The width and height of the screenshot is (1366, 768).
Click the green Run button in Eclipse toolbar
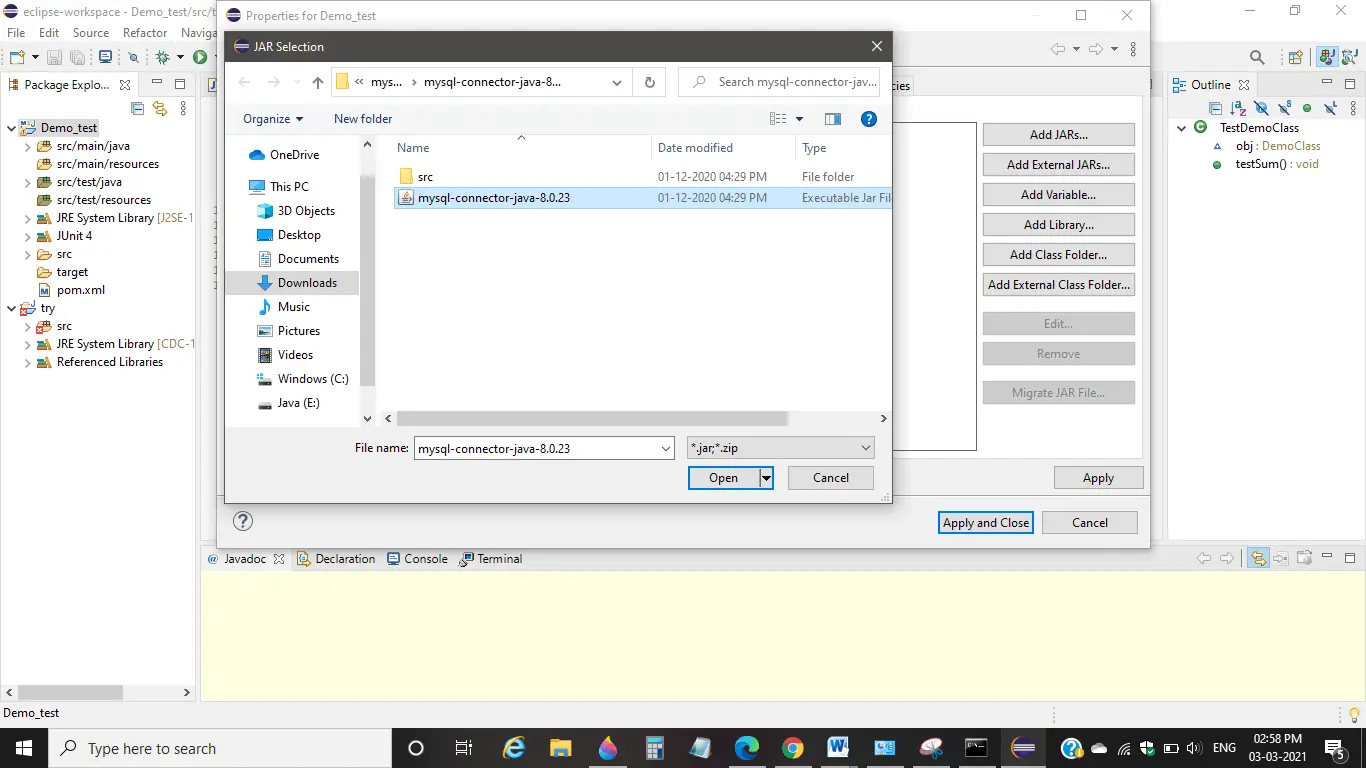point(200,58)
